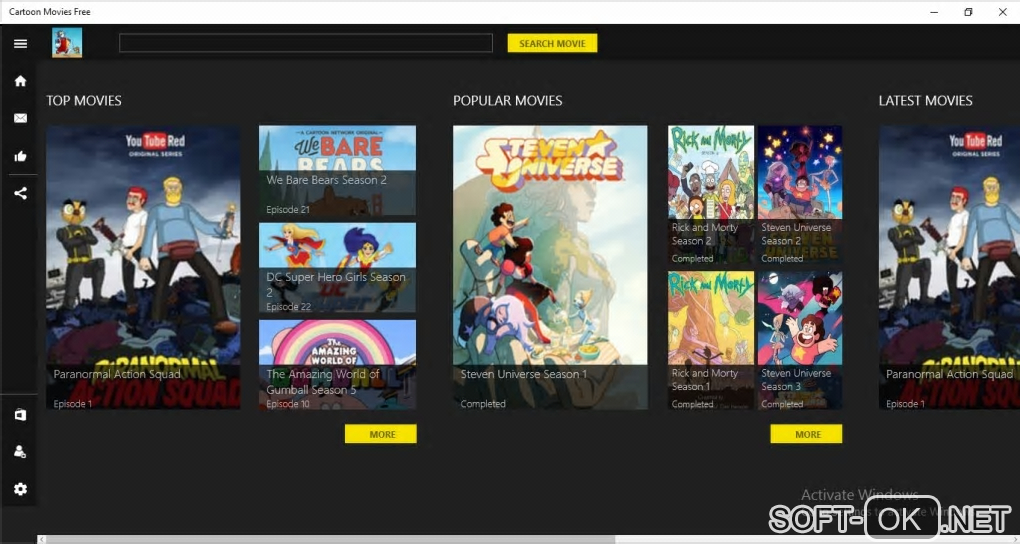Open The Amazing World of Gumball Season 5
The height and width of the screenshot is (544, 1020).
click(x=337, y=364)
